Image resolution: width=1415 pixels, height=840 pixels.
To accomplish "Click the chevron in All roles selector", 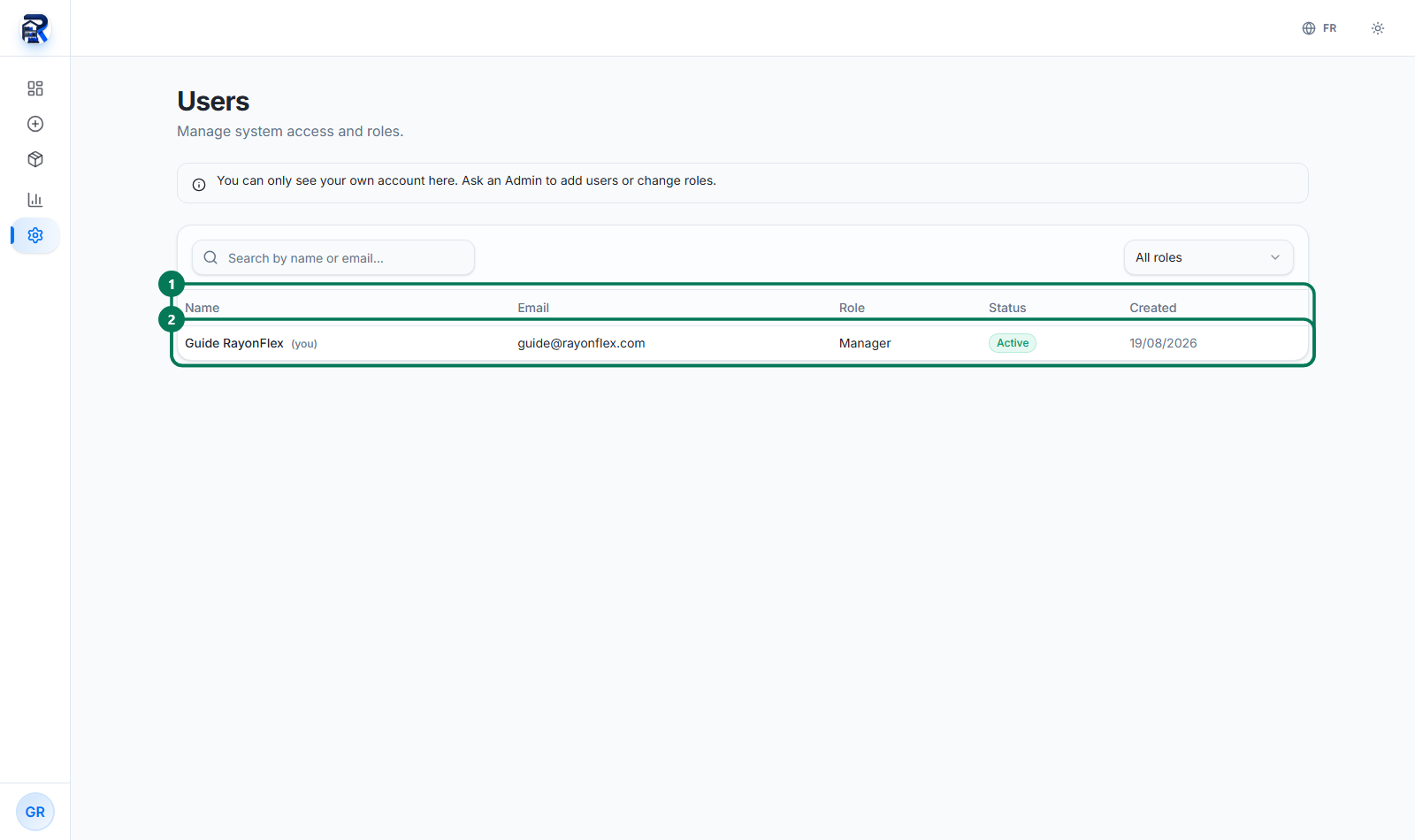I will pos(1275,257).
